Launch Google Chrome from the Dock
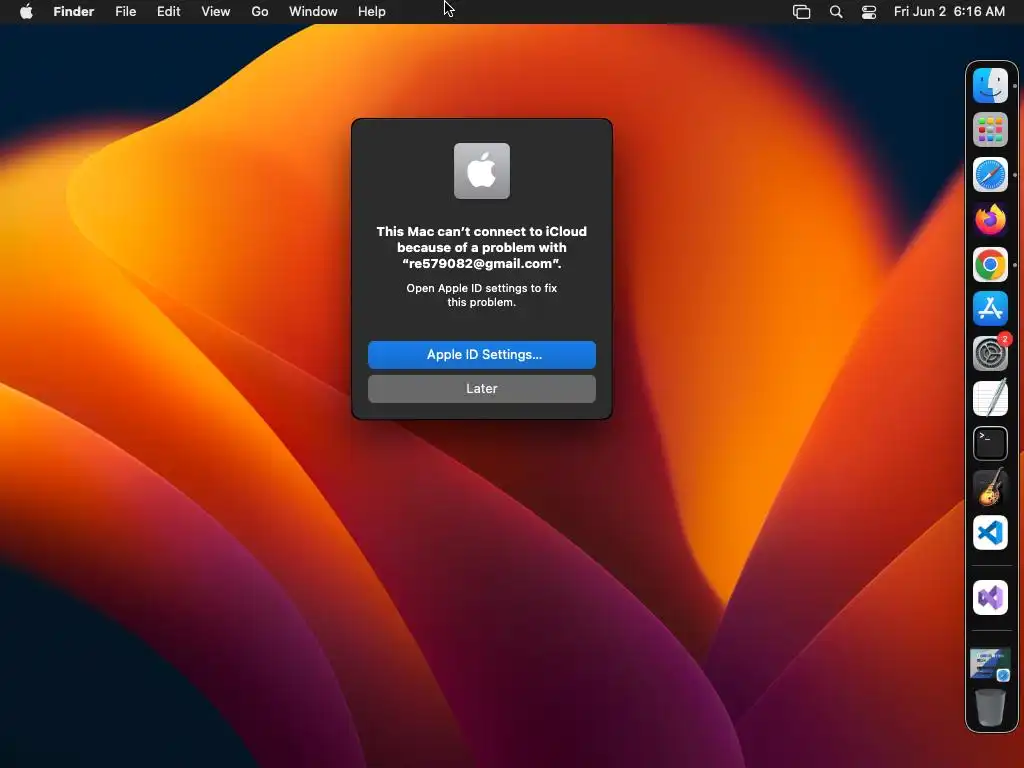The height and width of the screenshot is (768, 1024). pos(991,264)
